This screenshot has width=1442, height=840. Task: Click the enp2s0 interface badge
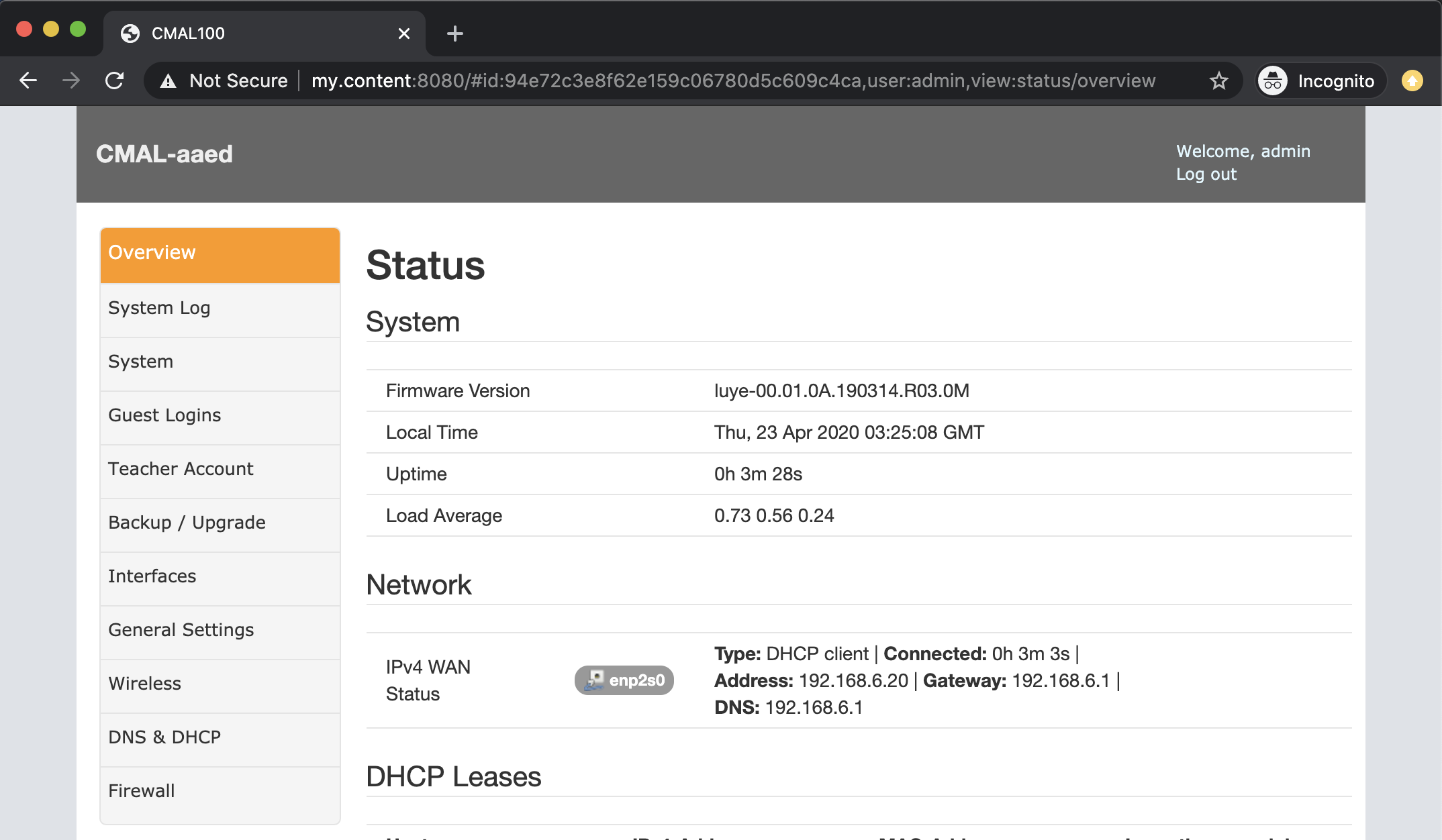click(624, 680)
